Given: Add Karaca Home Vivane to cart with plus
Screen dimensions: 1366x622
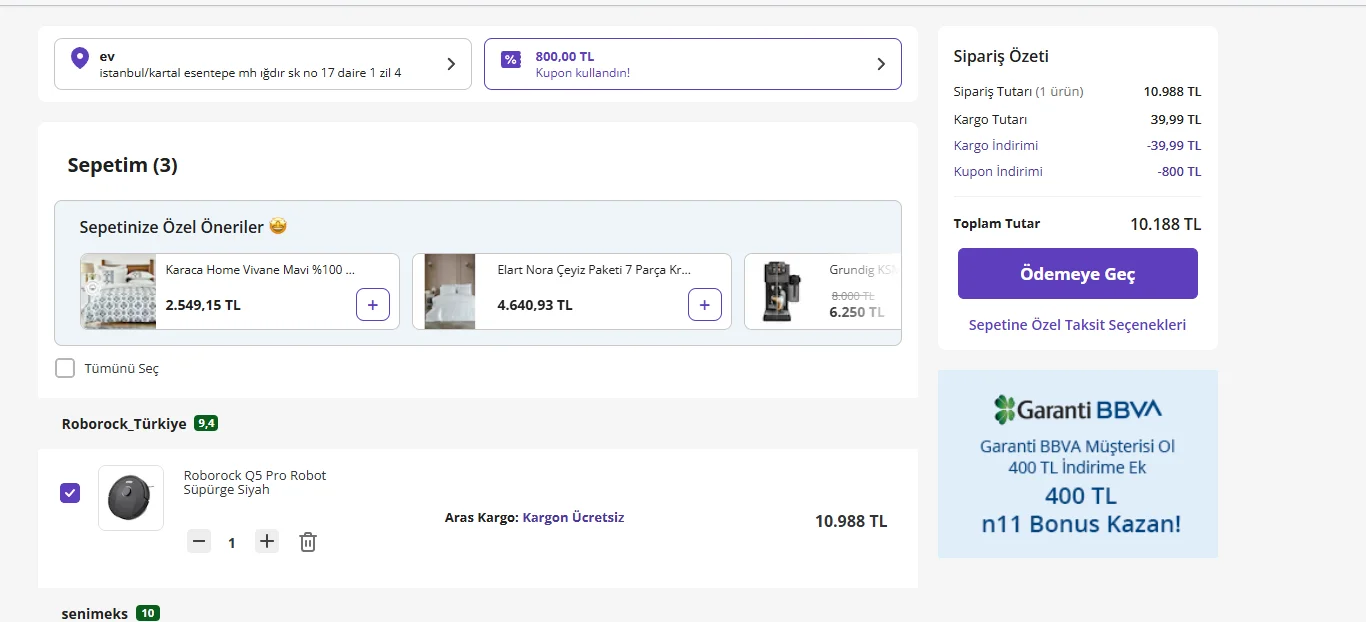Looking at the screenshot, I should click(x=372, y=305).
